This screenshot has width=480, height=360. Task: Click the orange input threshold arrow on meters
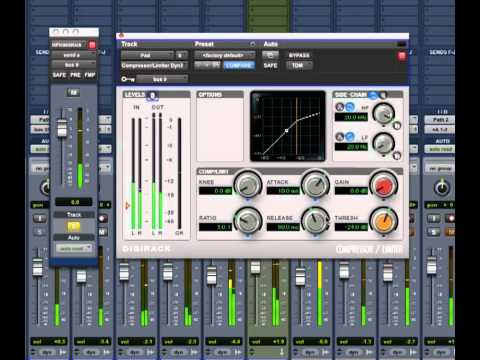(127, 206)
